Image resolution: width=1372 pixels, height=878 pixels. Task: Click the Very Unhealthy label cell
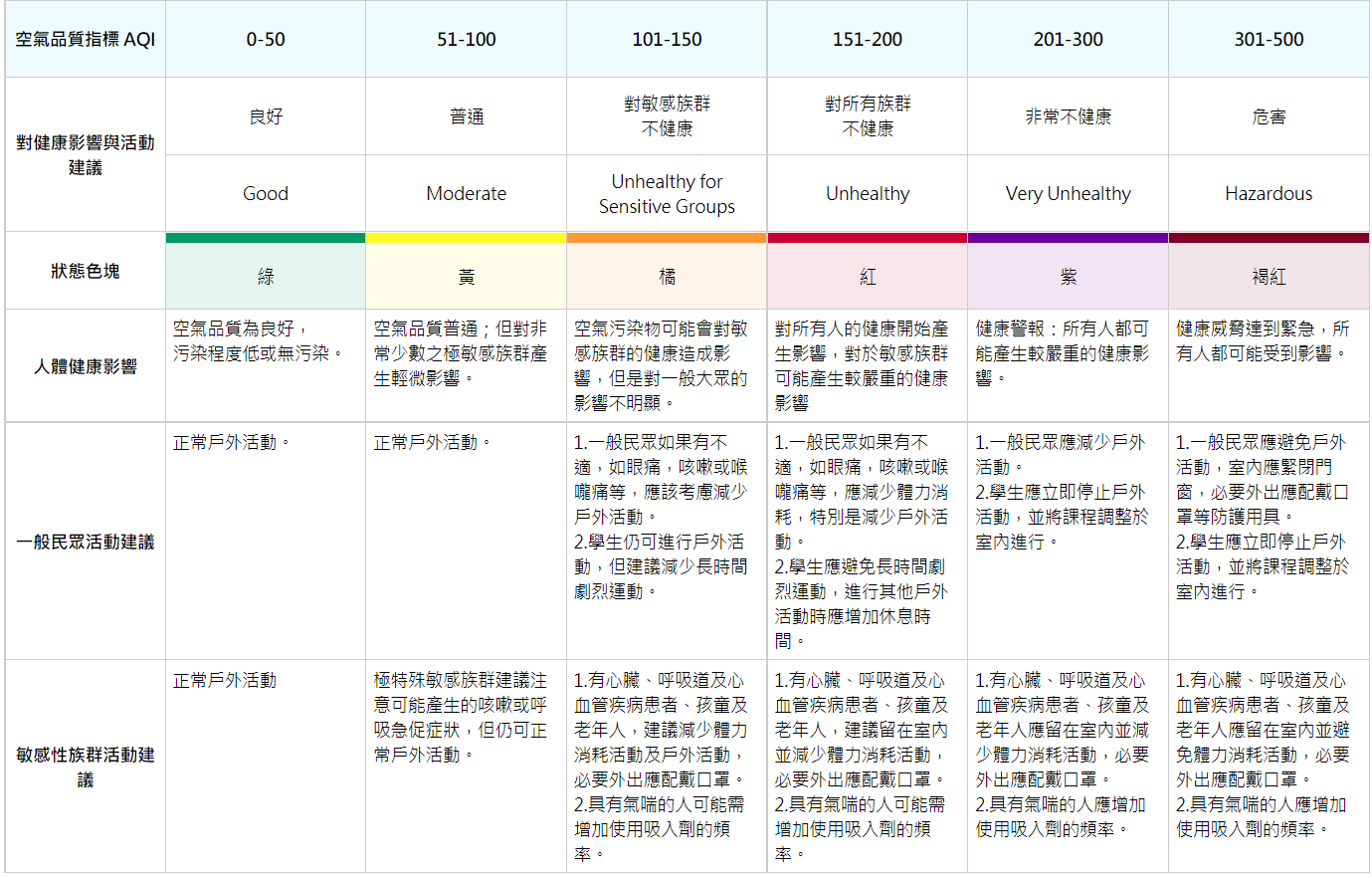pos(1068,193)
